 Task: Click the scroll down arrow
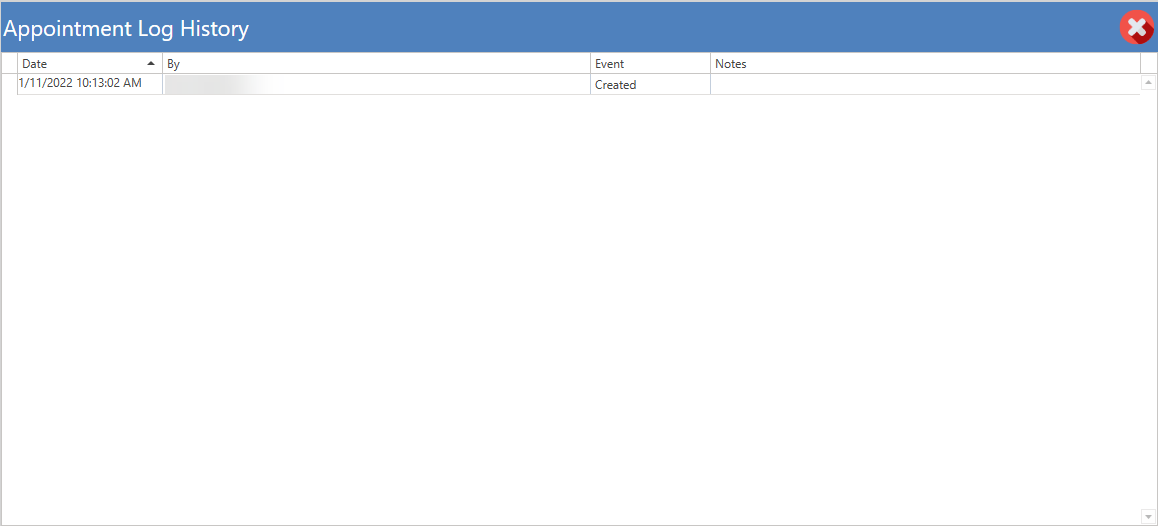1148,516
